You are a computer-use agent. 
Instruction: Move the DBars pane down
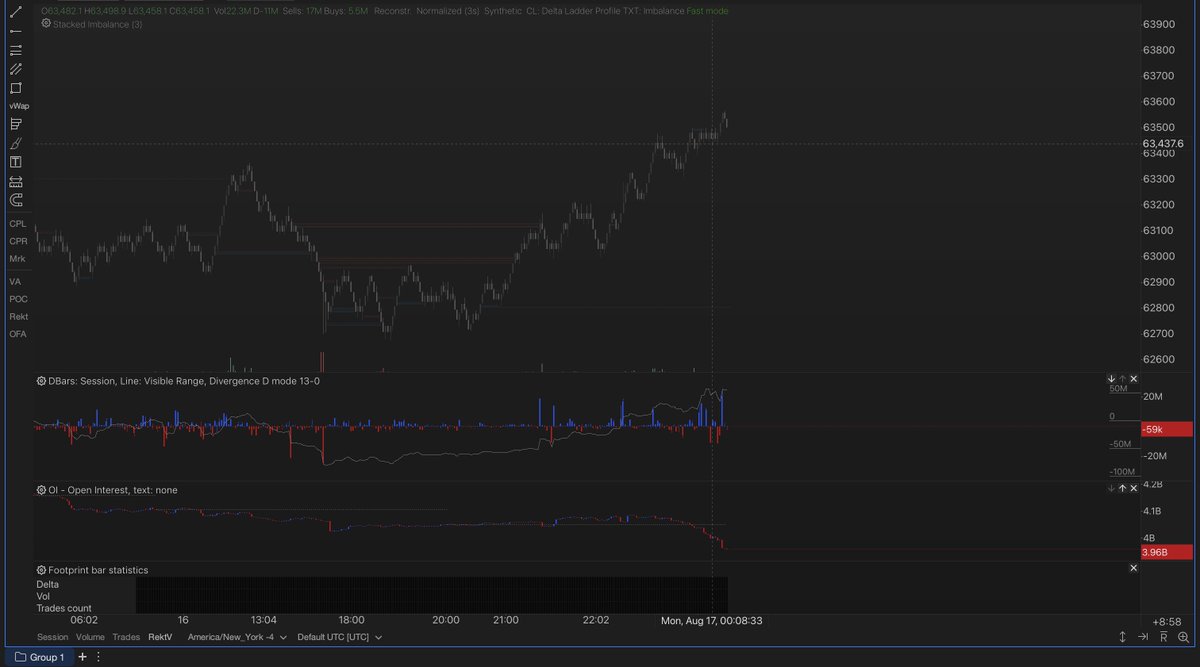point(1111,379)
